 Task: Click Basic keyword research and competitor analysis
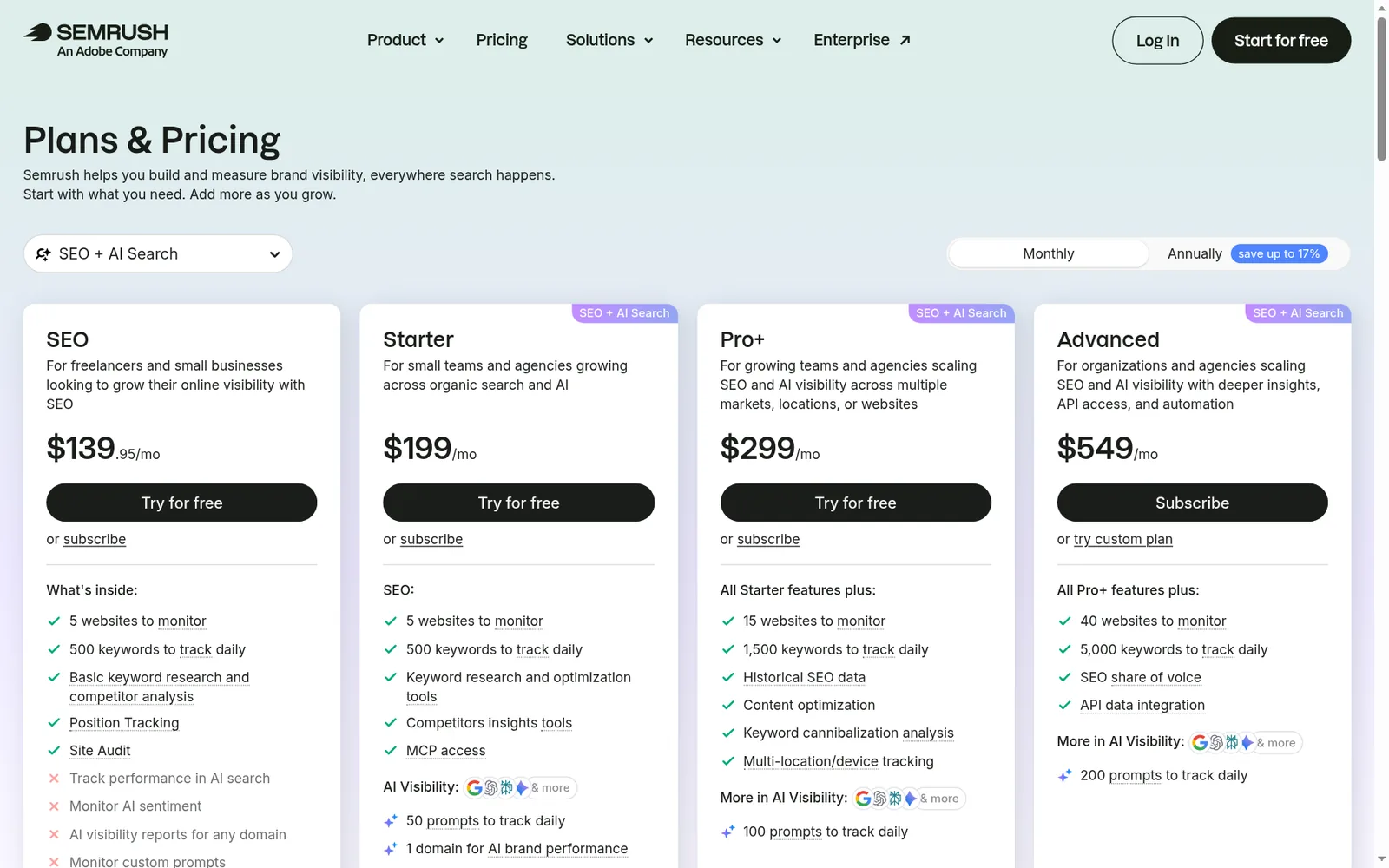[160, 687]
